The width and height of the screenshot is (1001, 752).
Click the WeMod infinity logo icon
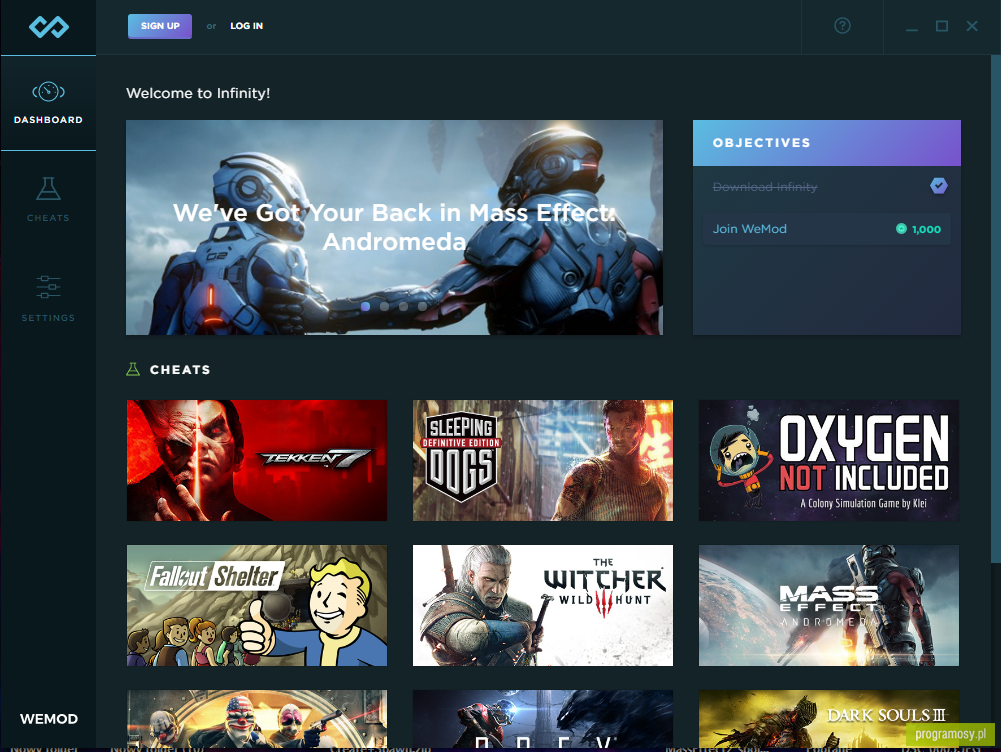click(49, 27)
